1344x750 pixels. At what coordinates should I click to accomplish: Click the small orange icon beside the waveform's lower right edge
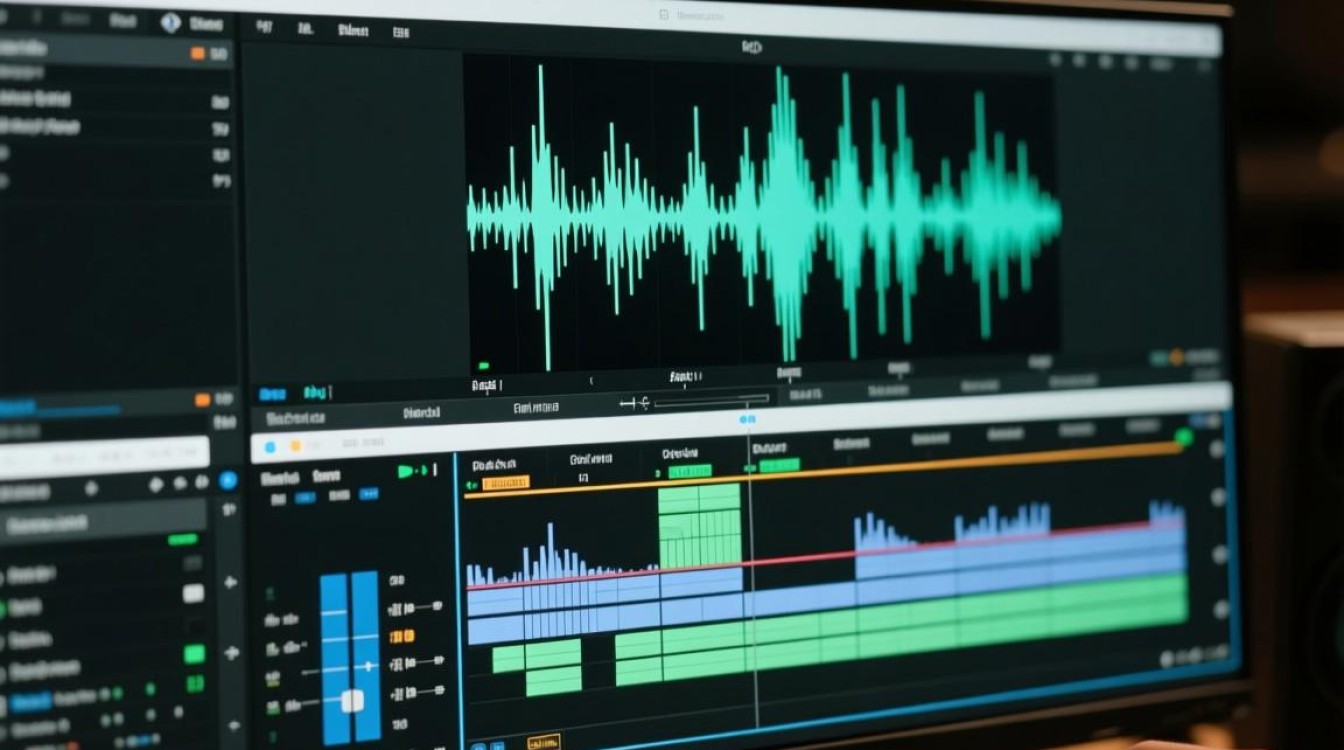(1177, 357)
